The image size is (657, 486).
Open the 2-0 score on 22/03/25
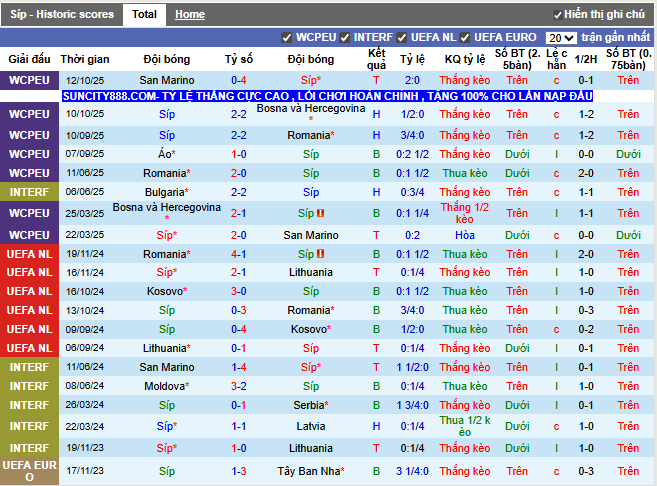(238, 235)
